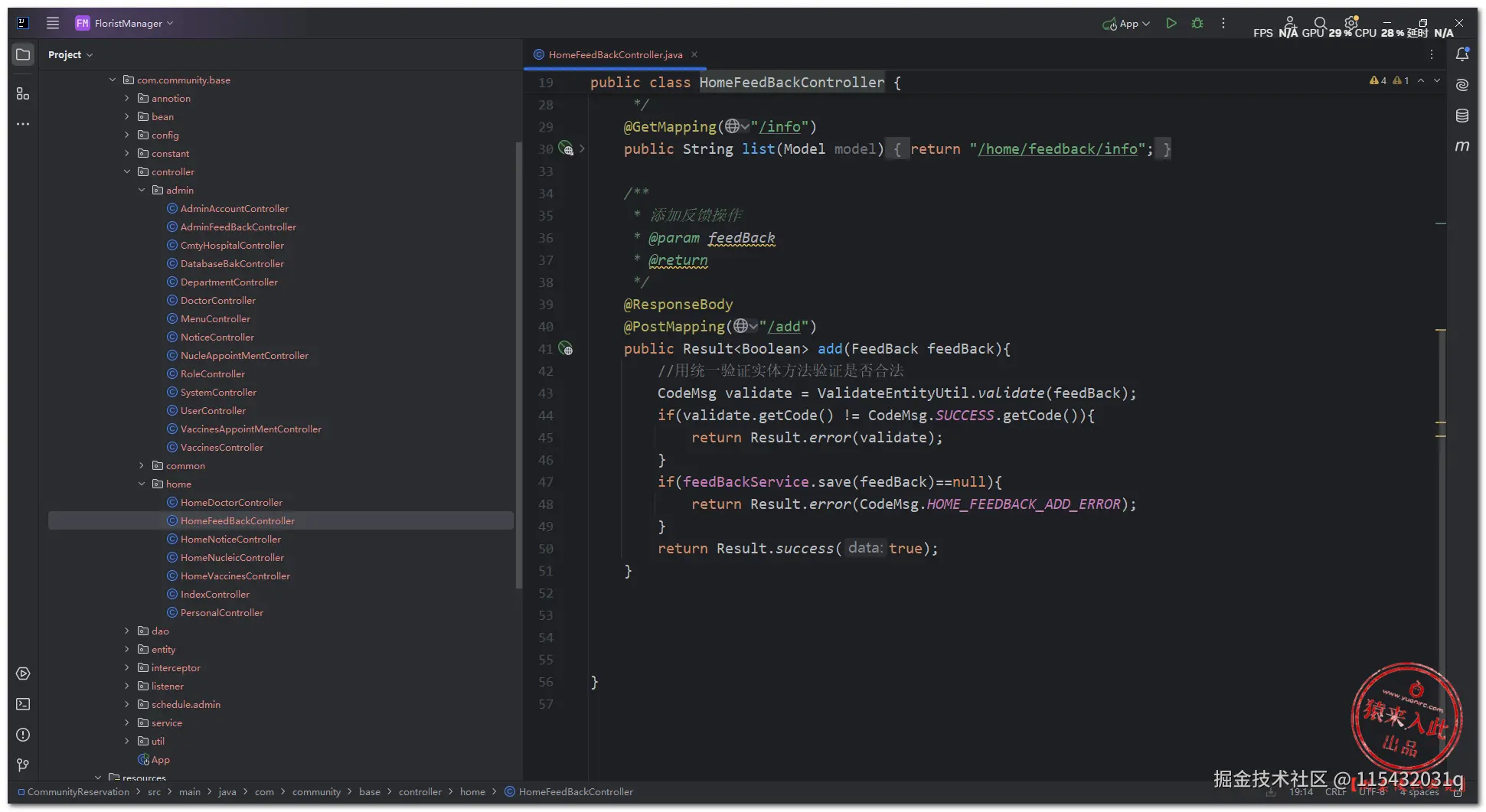The width and height of the screenshot is (1486, 812).
Task: Collapse the admin package
Action: coord(142,190)
